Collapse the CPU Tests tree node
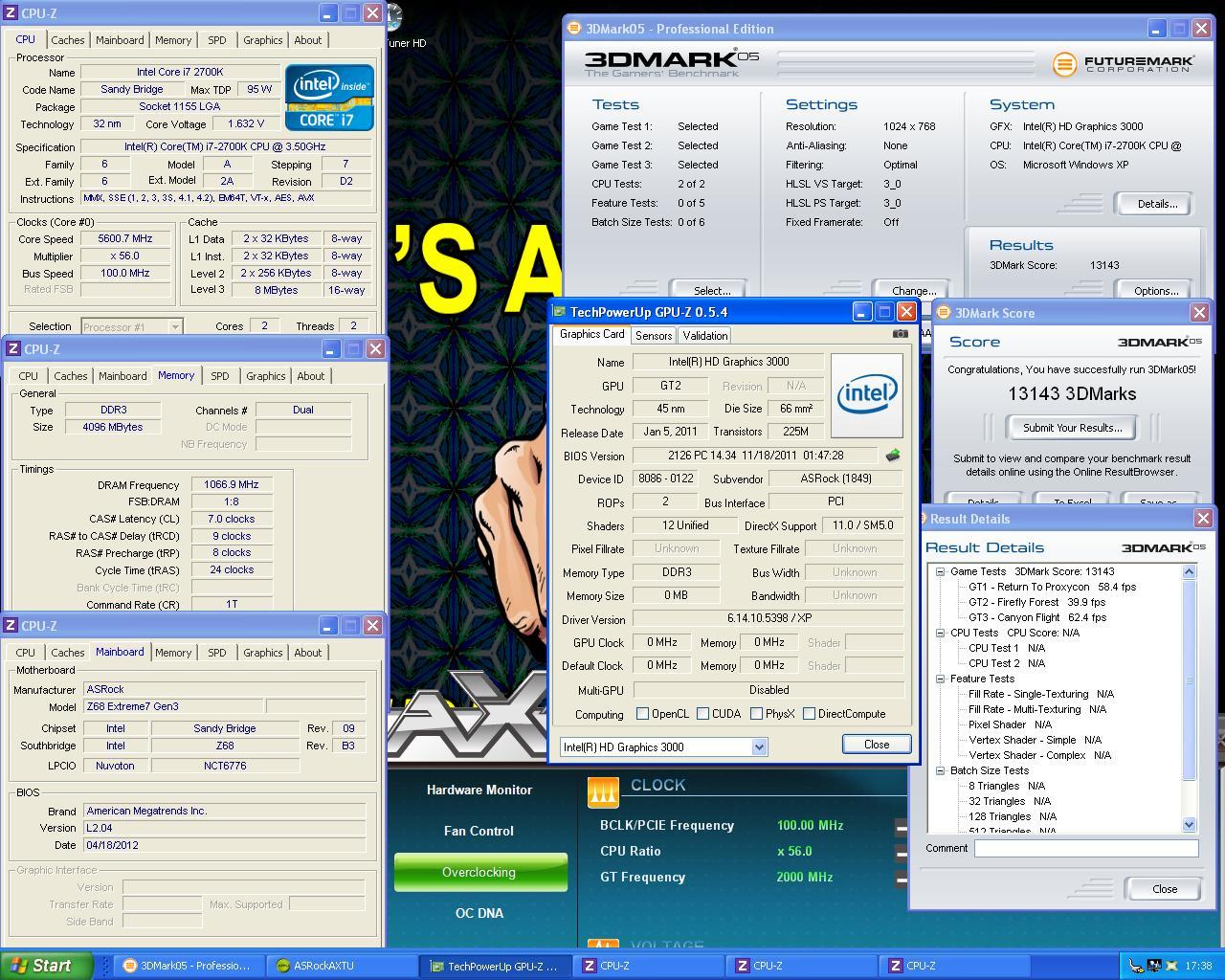This screenshot has width=1225, height=980. [x=941, y=633]
